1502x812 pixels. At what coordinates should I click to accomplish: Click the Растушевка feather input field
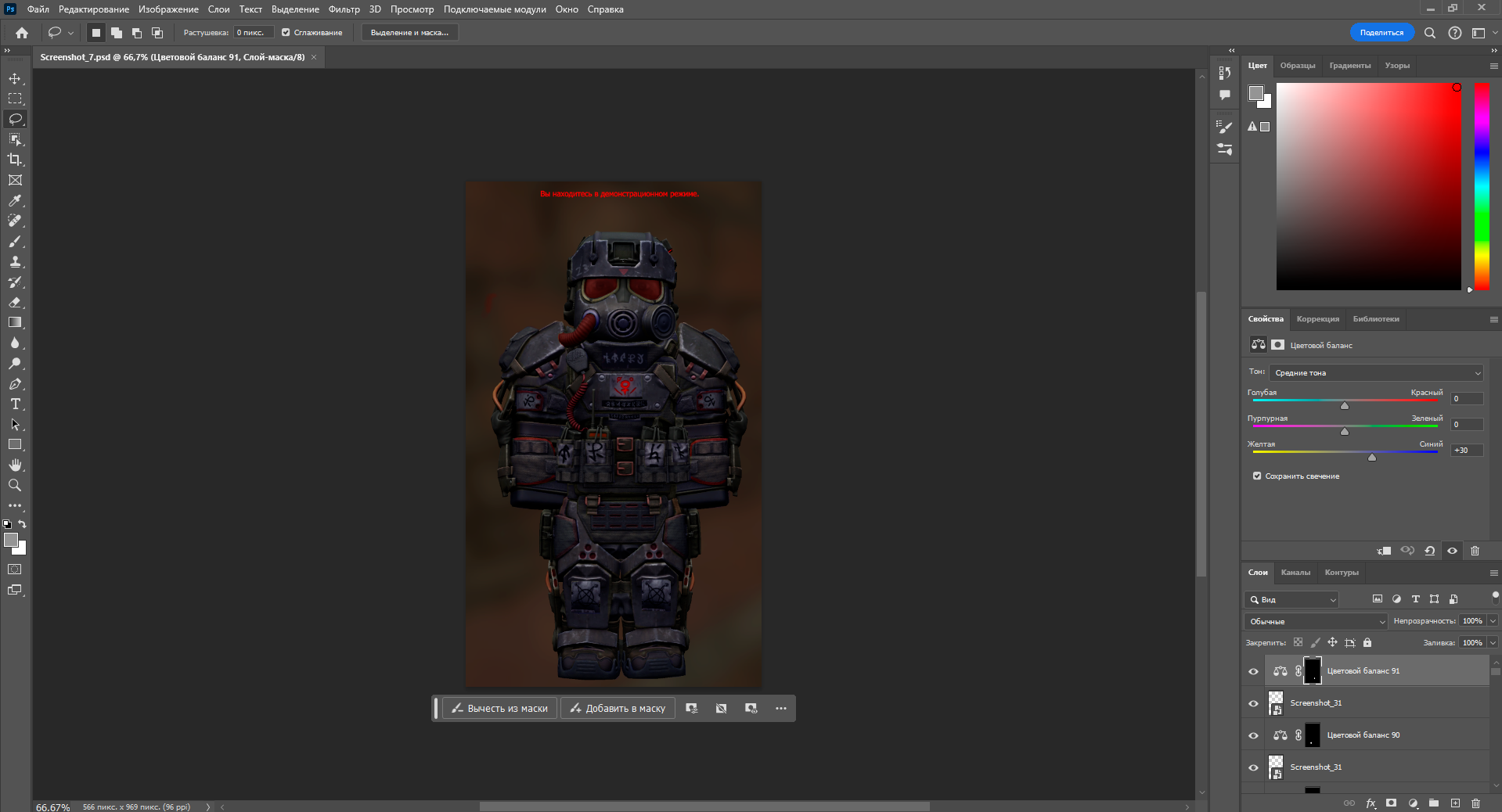254,33
